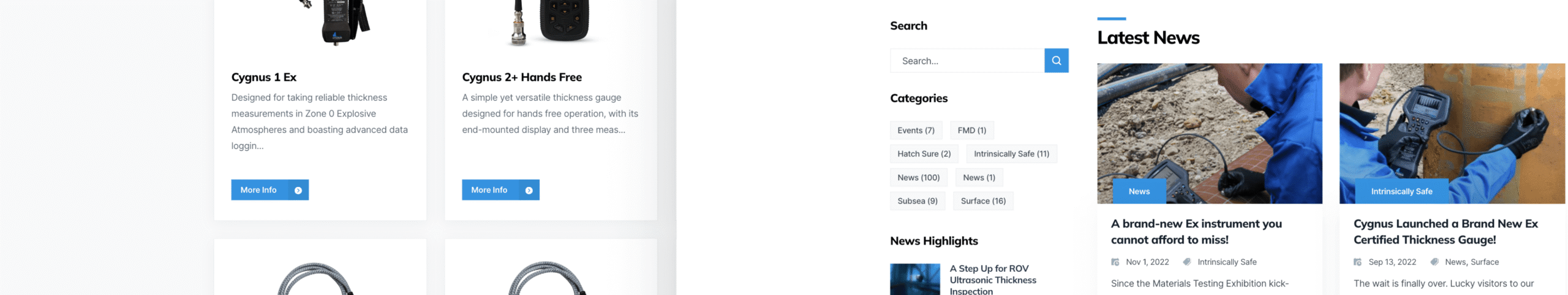The image size is (1568, 295).
Task: Select the News (100) category
Action: point(918,177)
